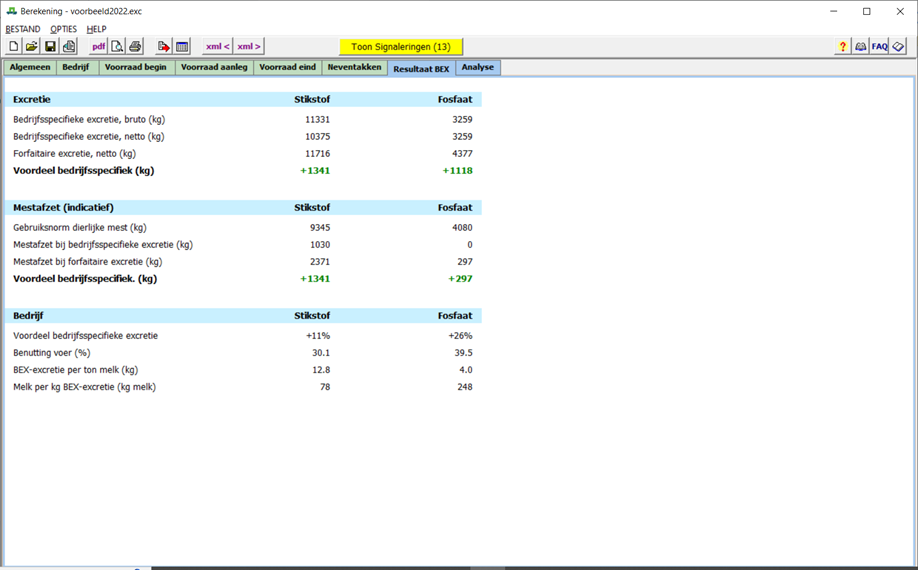Click the 'xml <' import button

click(x=217, y=47)
